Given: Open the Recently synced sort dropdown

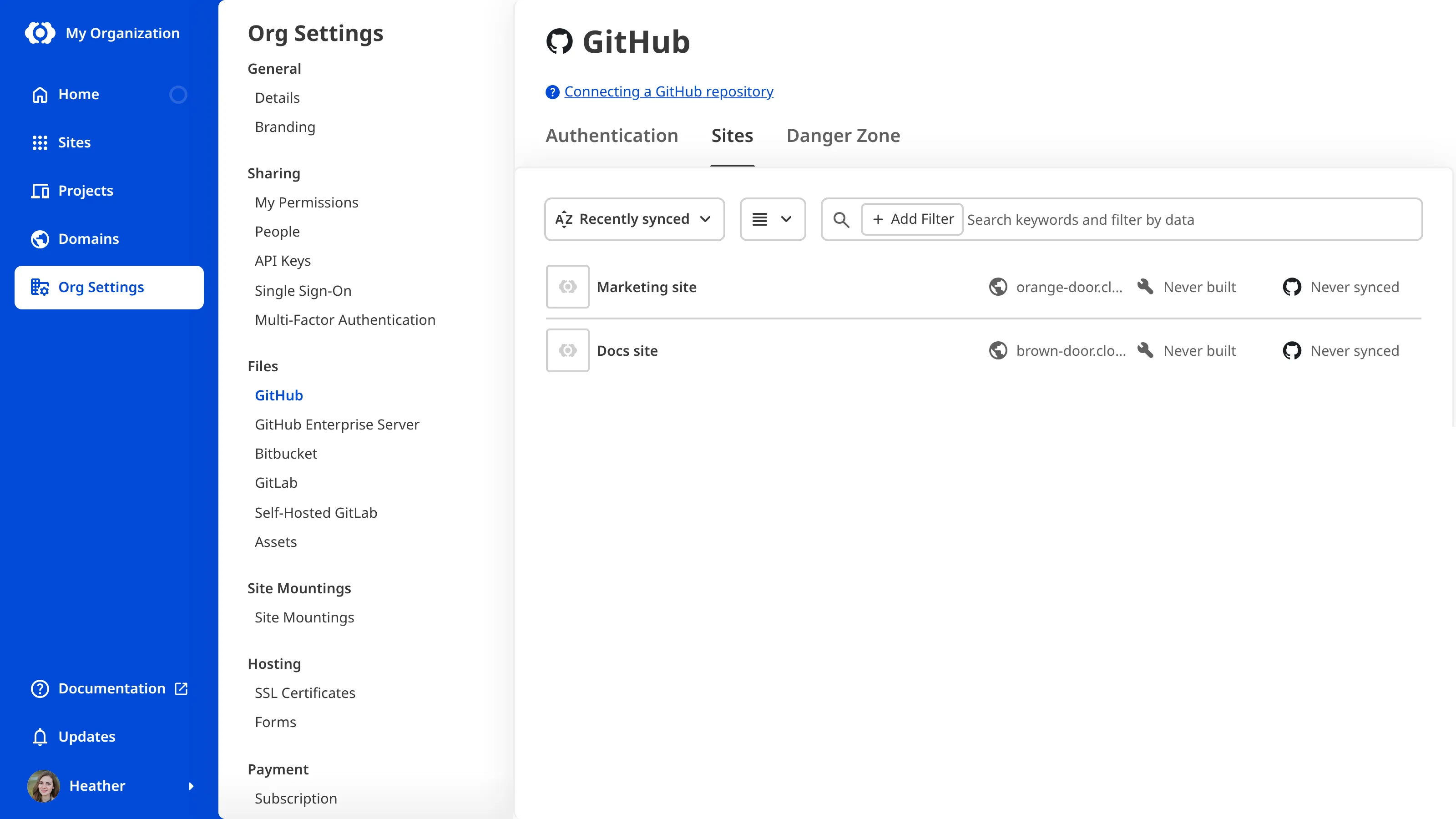Looking at the screenshot, I should click(x=634, y=219).
